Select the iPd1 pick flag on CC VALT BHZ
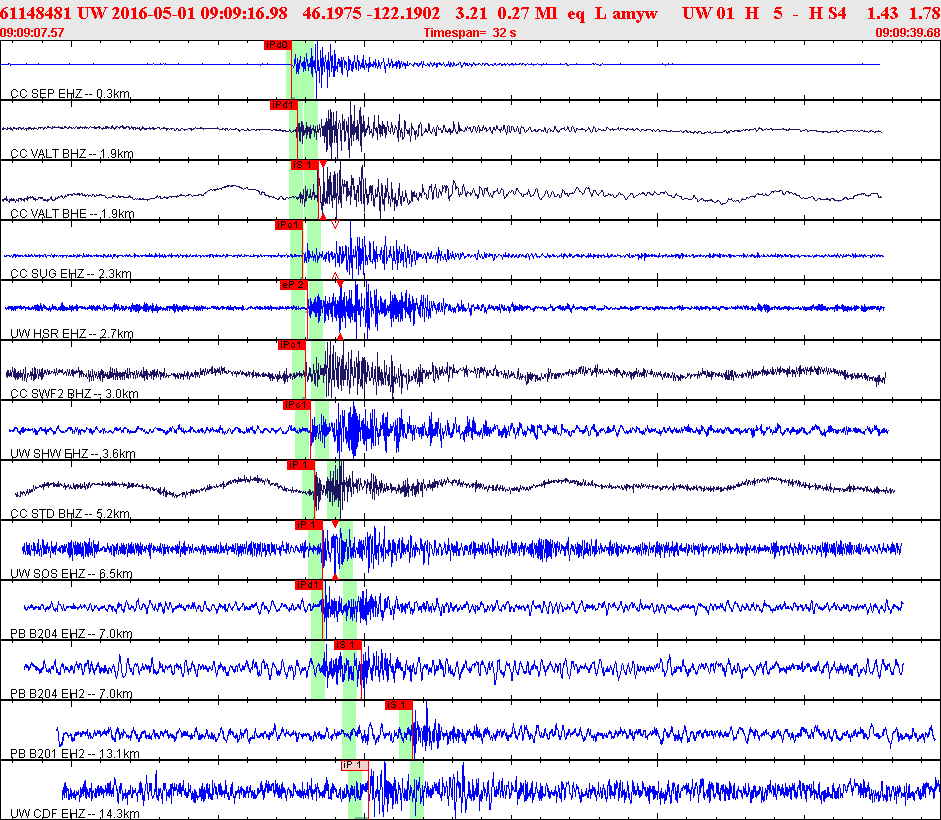The height and width of the screenshot is (820, 941). 283,105
